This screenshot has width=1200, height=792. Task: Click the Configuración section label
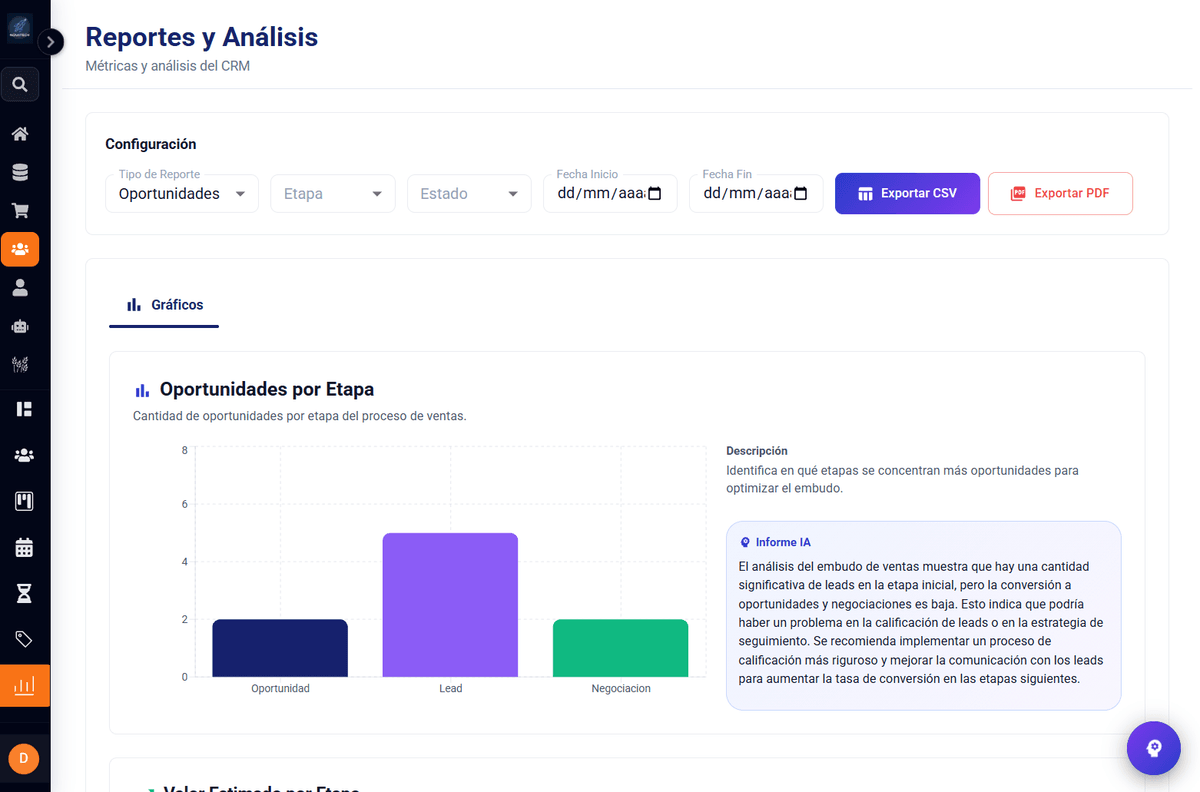click(x=151, y=144)
